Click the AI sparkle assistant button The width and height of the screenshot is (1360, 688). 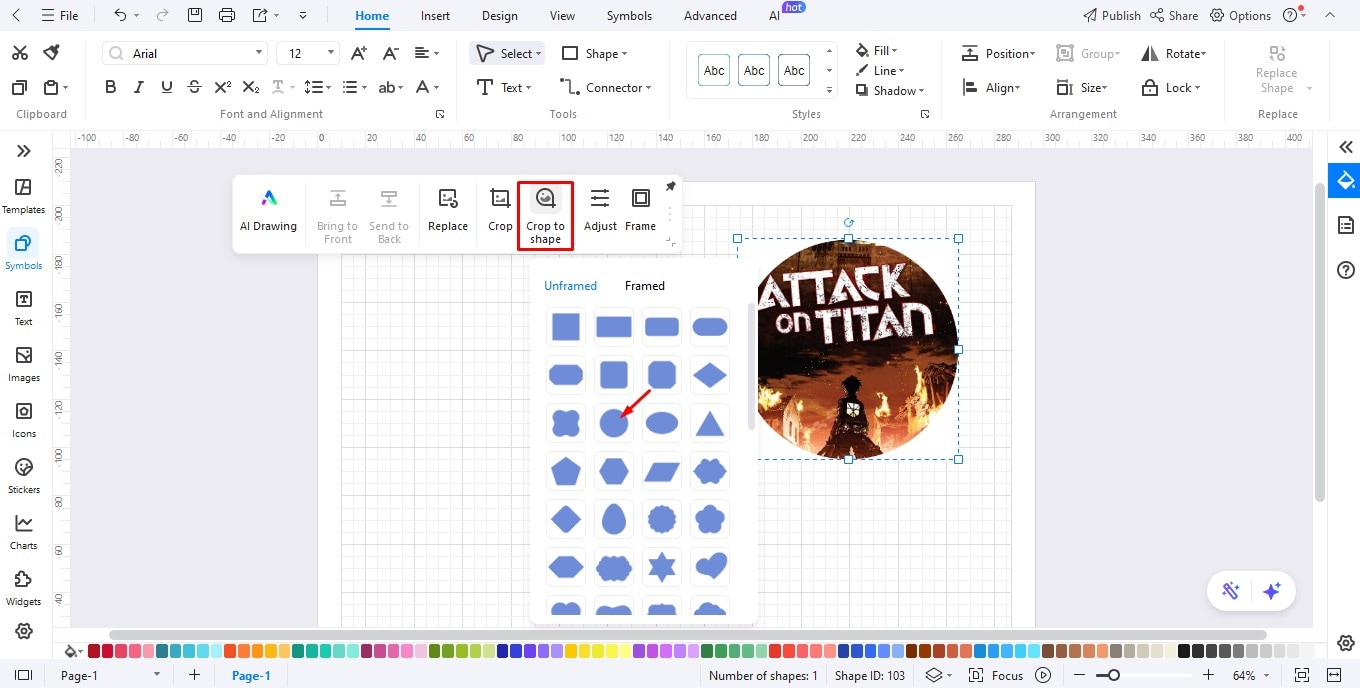pyautogui.click(x=1272, y=591)
